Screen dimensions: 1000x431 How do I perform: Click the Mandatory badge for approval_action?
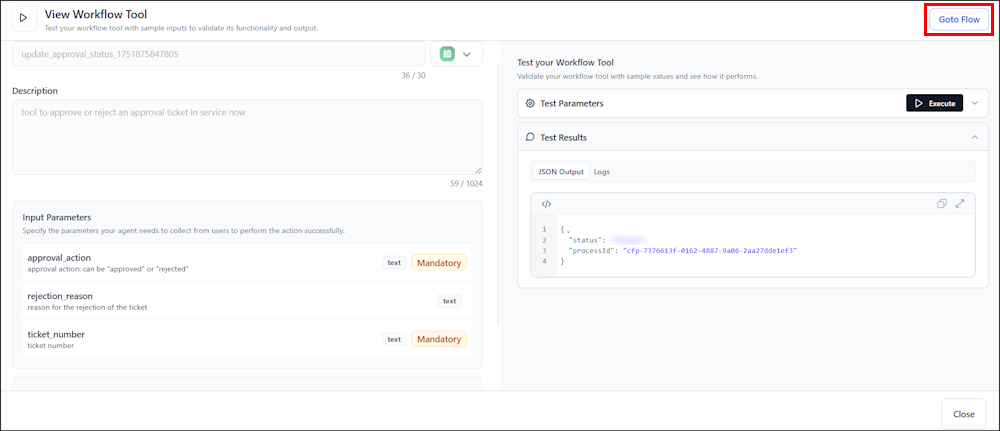(439, 263)
